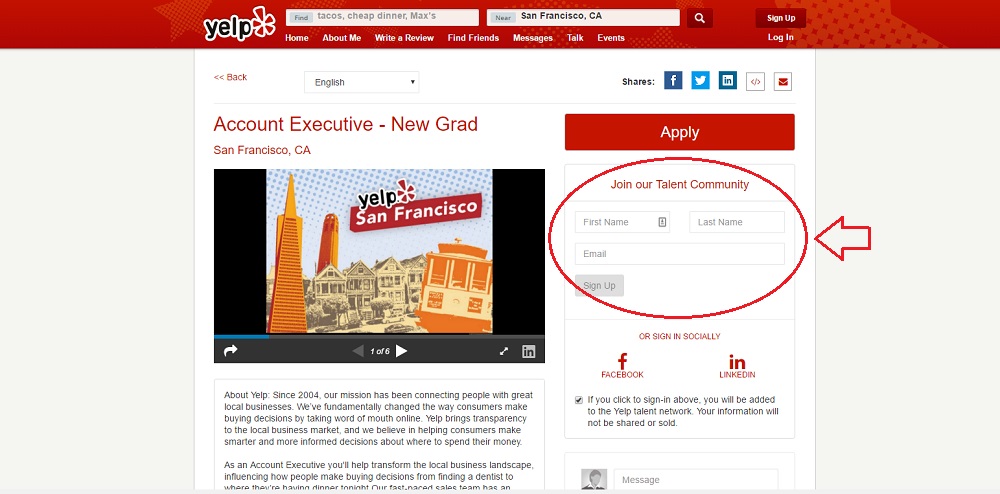Image resolution: width=1000 pixels, height=494 pixels.
Task: Click the Yelp logo
Action: tap(239, 24)
